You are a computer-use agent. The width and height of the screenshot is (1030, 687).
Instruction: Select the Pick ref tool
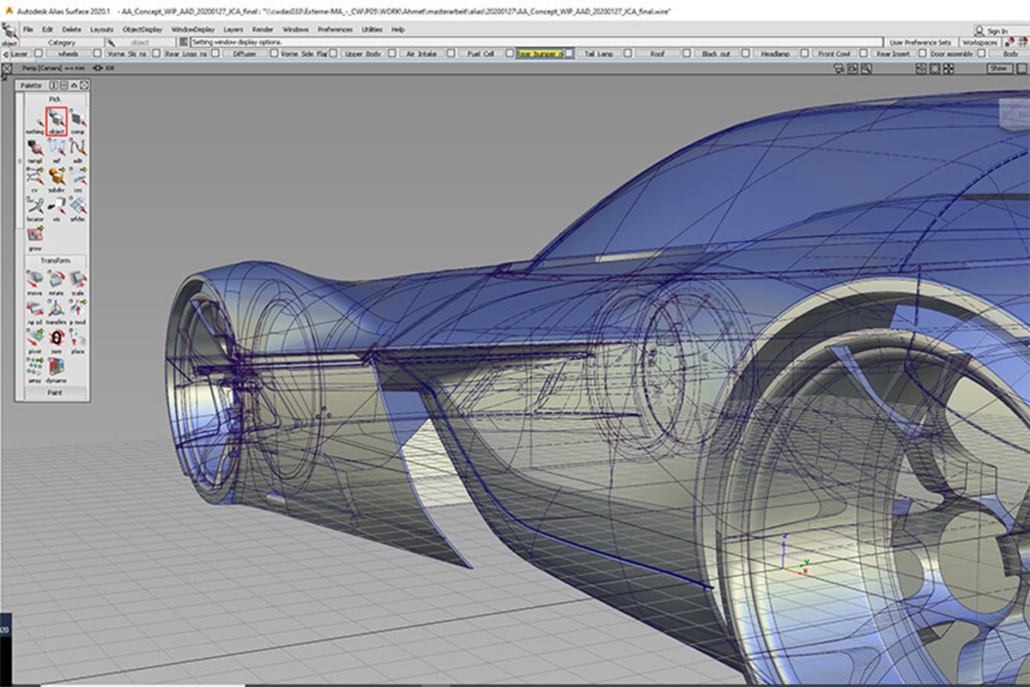point(56,151)
